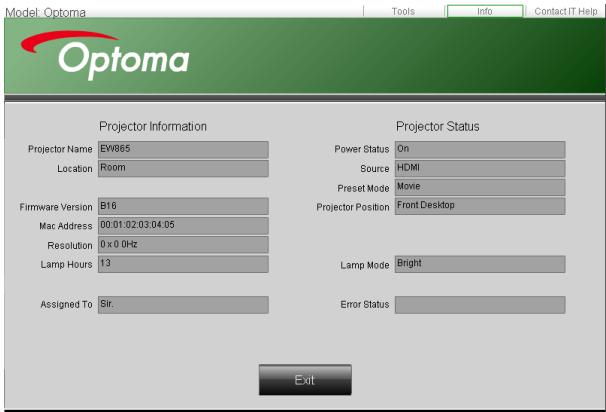This screenshot has width=606, height=412.
Task: Click the Model: Optoma title text
Action: 45,13
